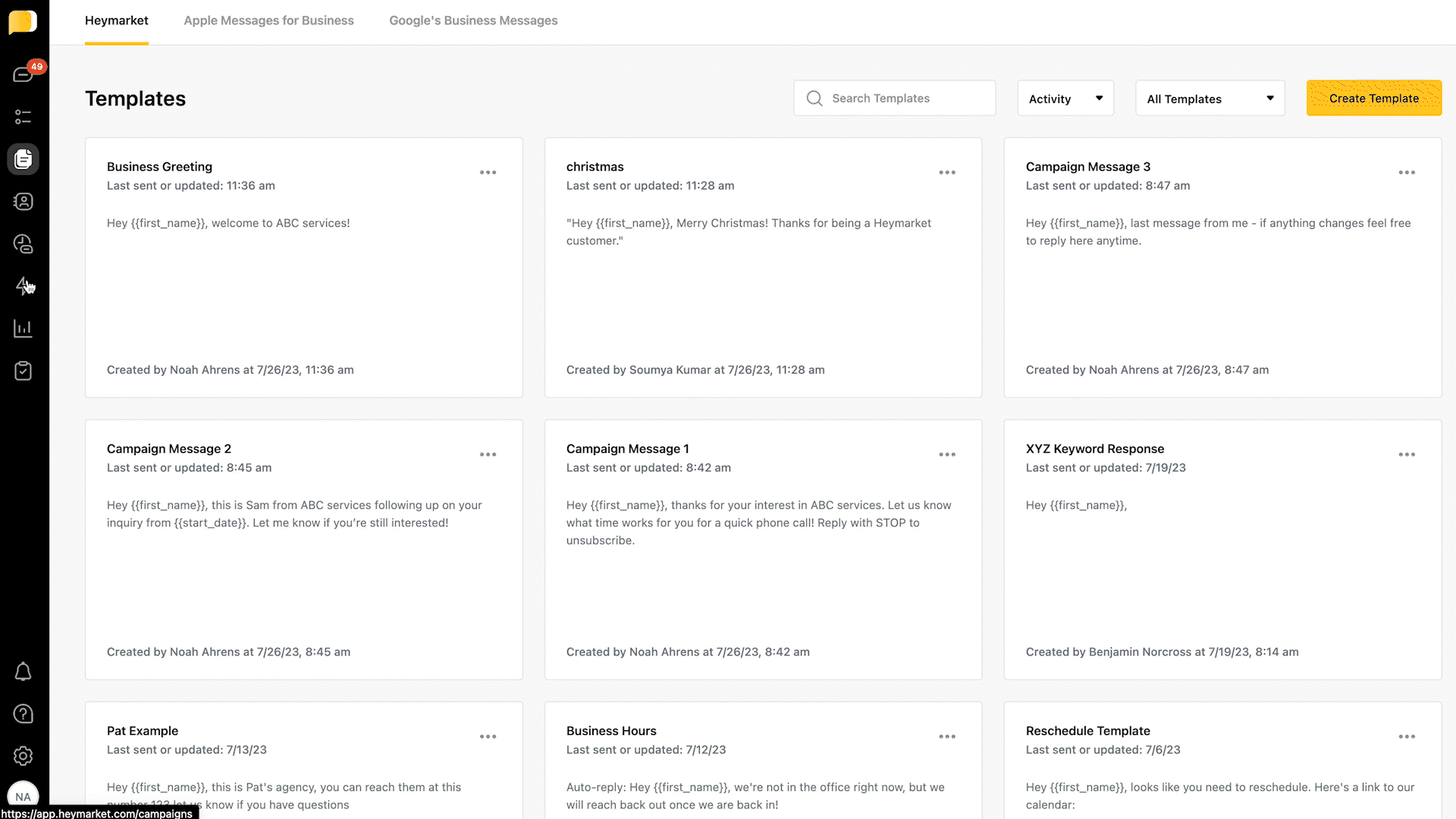This screenshot has height=819, width=1456.
Task: Open the Activity sort dropdown
Action: [x=1065, y=98]
